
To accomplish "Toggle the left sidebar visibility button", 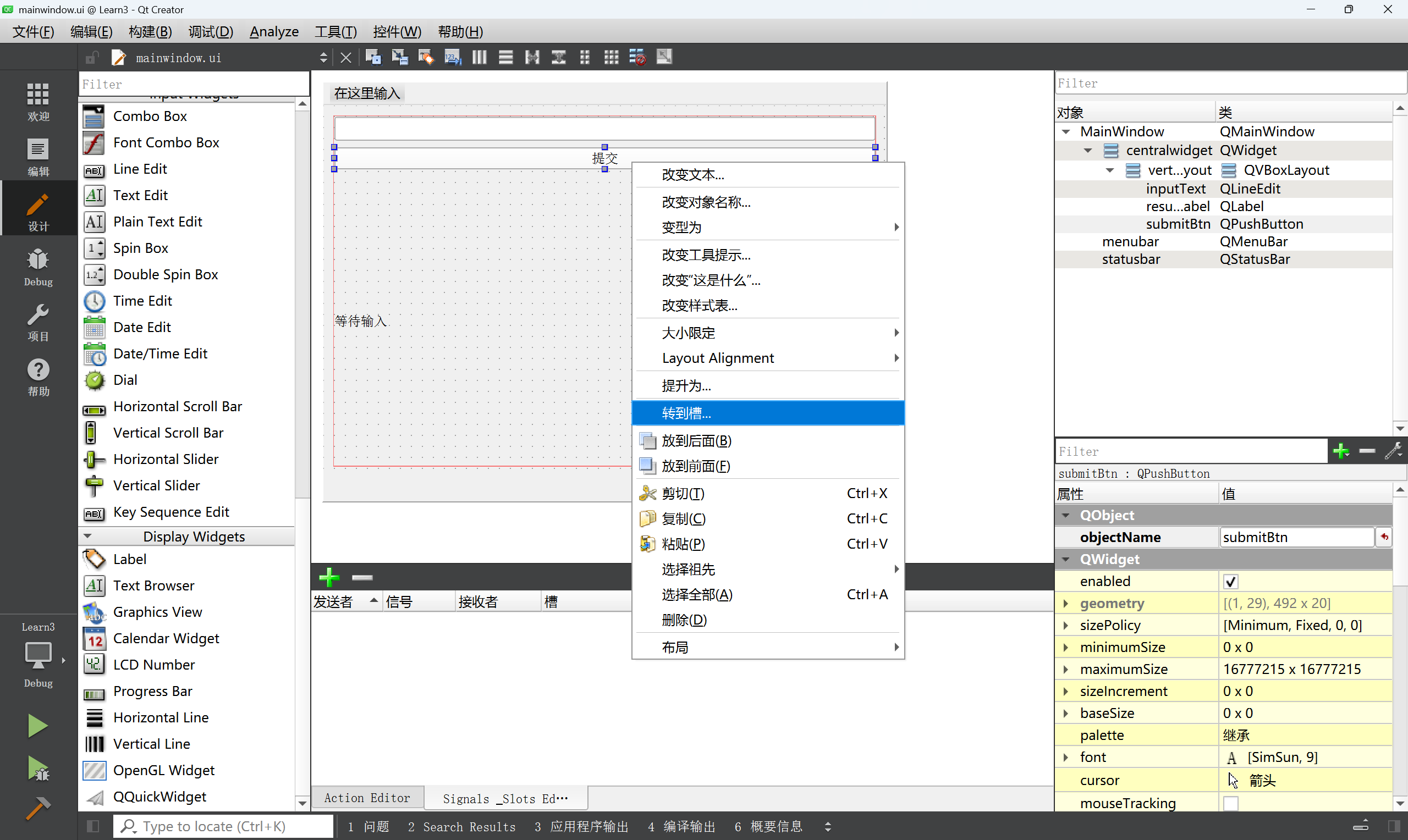I will (x=94, y=826).
